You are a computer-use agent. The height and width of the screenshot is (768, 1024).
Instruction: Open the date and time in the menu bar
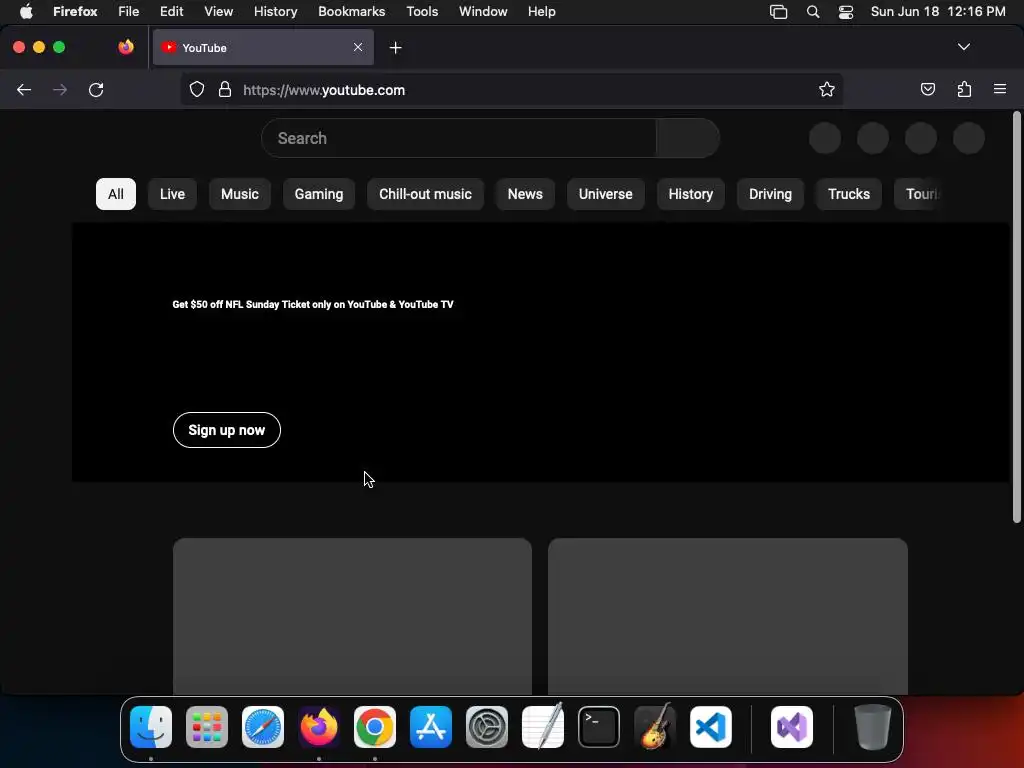click(x=938, y=11)
